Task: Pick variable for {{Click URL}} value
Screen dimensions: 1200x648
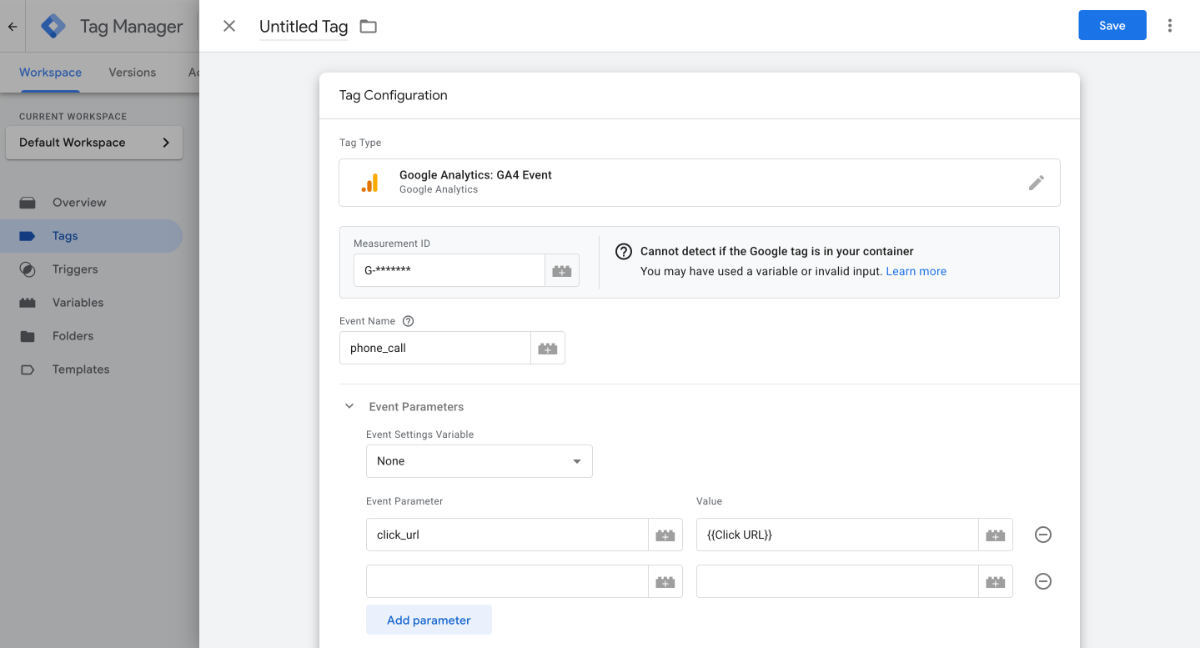Action: 995,535
